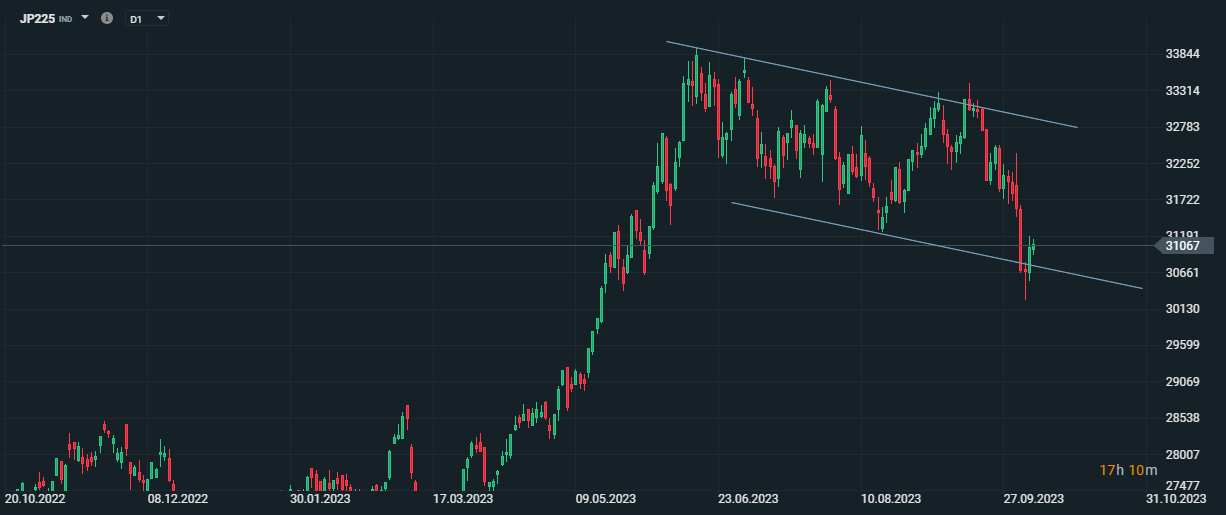Click the 10.08.2023 date axis label
Viewport: 1226px width, 515px height.
tap(891, 498)
